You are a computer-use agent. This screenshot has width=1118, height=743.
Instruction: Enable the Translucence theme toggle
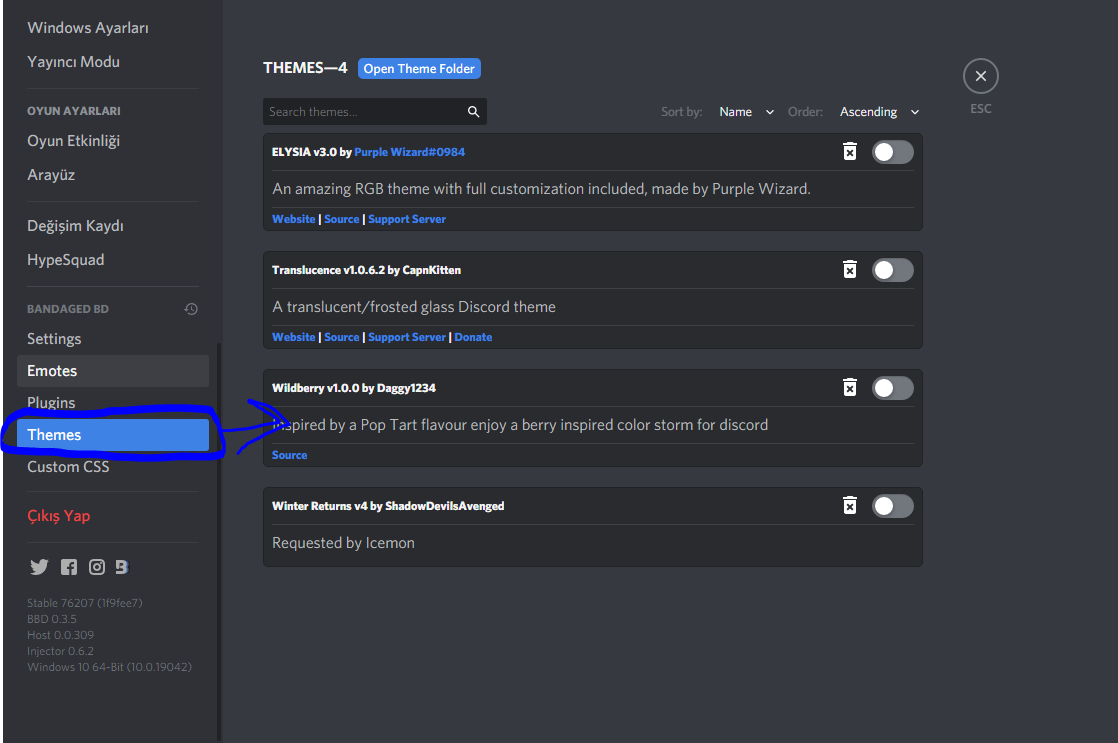point(892,270)
